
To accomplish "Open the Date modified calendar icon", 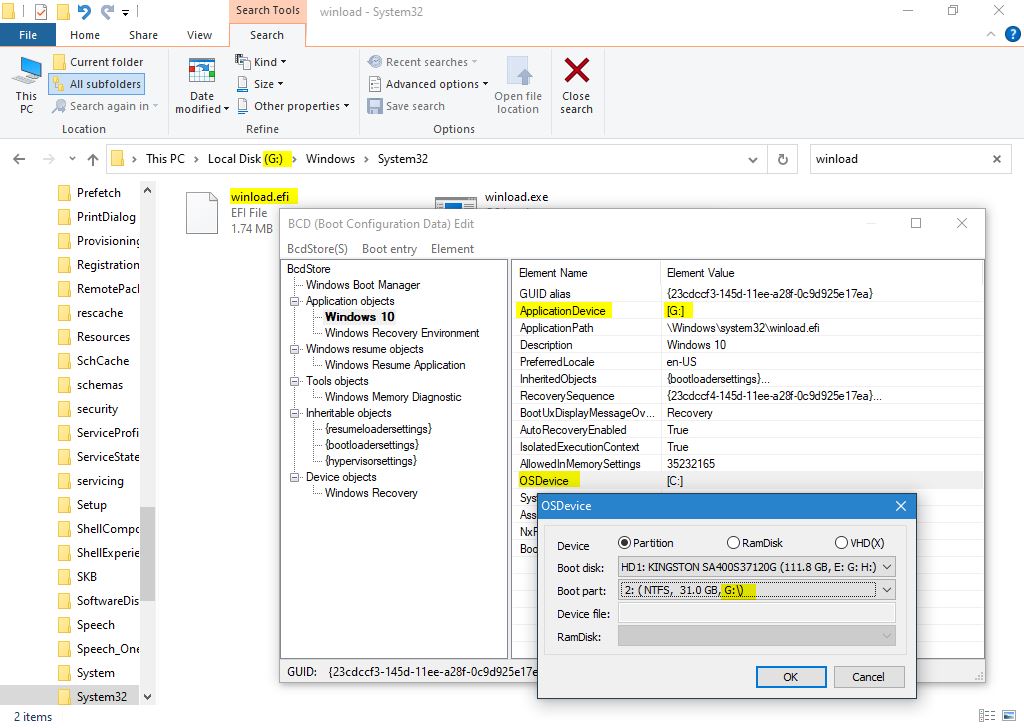I will [x=202, y=72].
